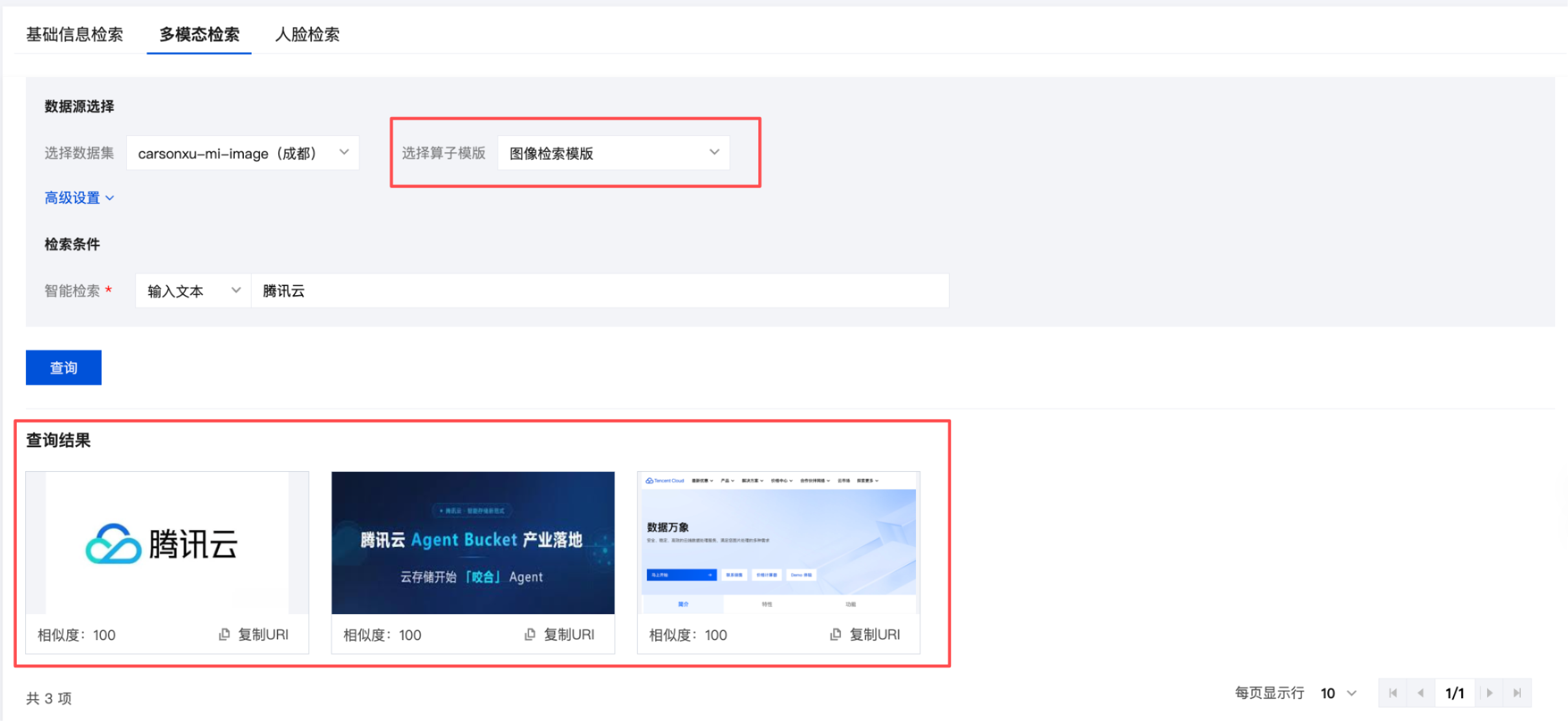
Task: Expand the 高级设置 section
Action: click(x=79, y=197)
